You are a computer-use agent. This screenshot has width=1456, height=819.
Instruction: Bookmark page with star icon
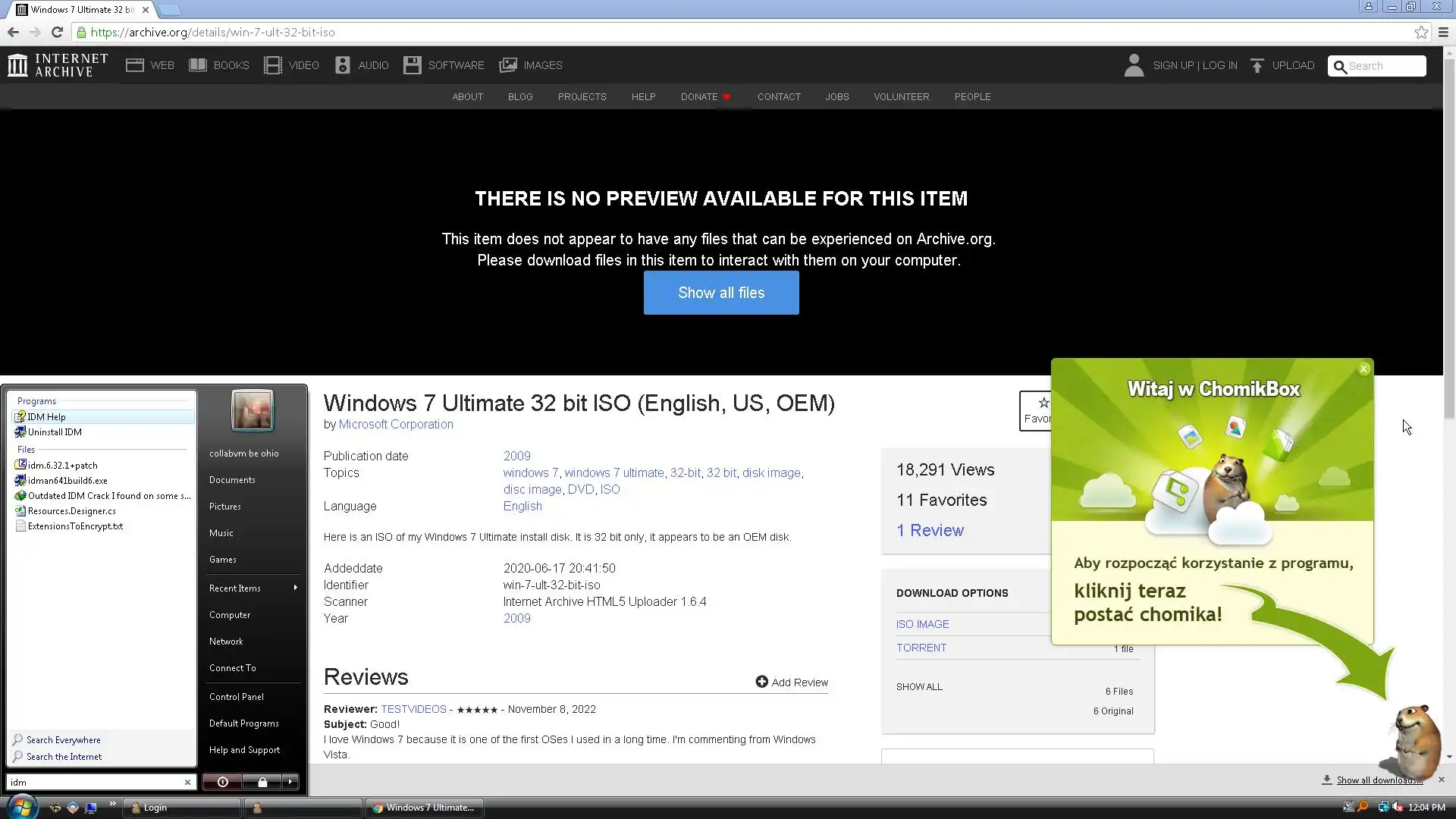pos(1421,32)
